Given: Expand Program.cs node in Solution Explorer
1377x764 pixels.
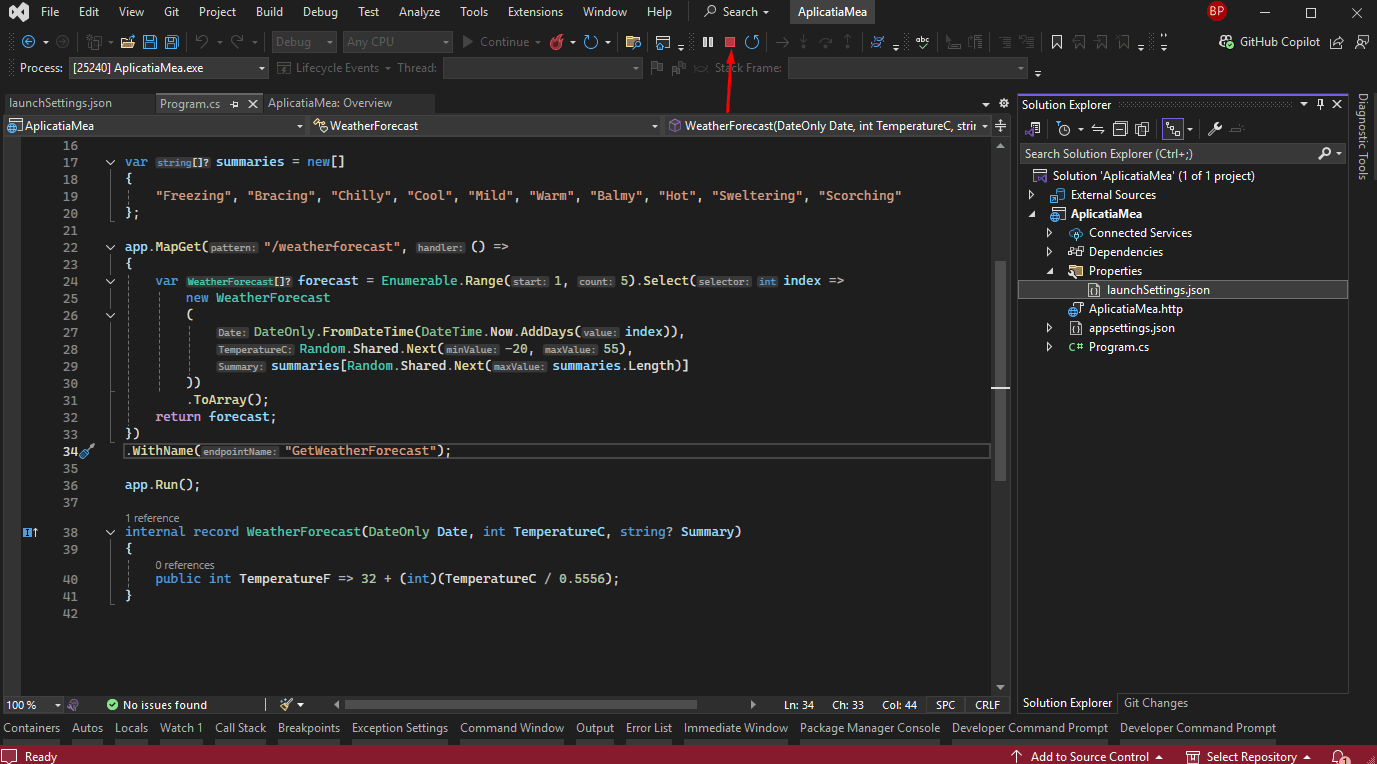Looking at the screenshot, I should point(1049,347).
